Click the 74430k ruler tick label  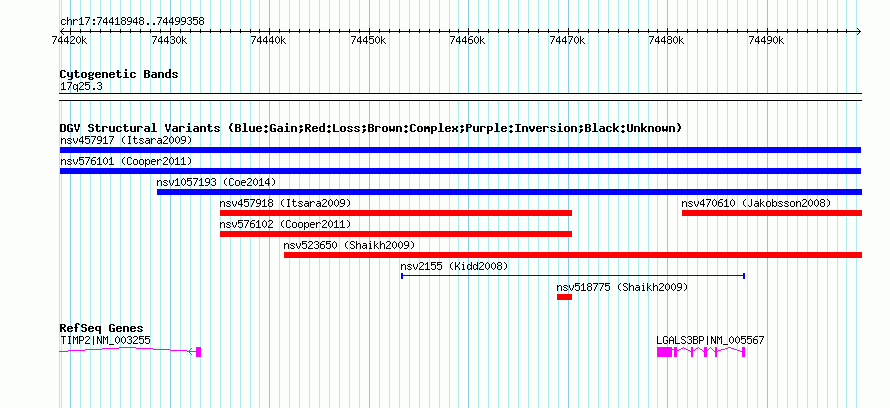pyautogui.click(x=170, y=40)
